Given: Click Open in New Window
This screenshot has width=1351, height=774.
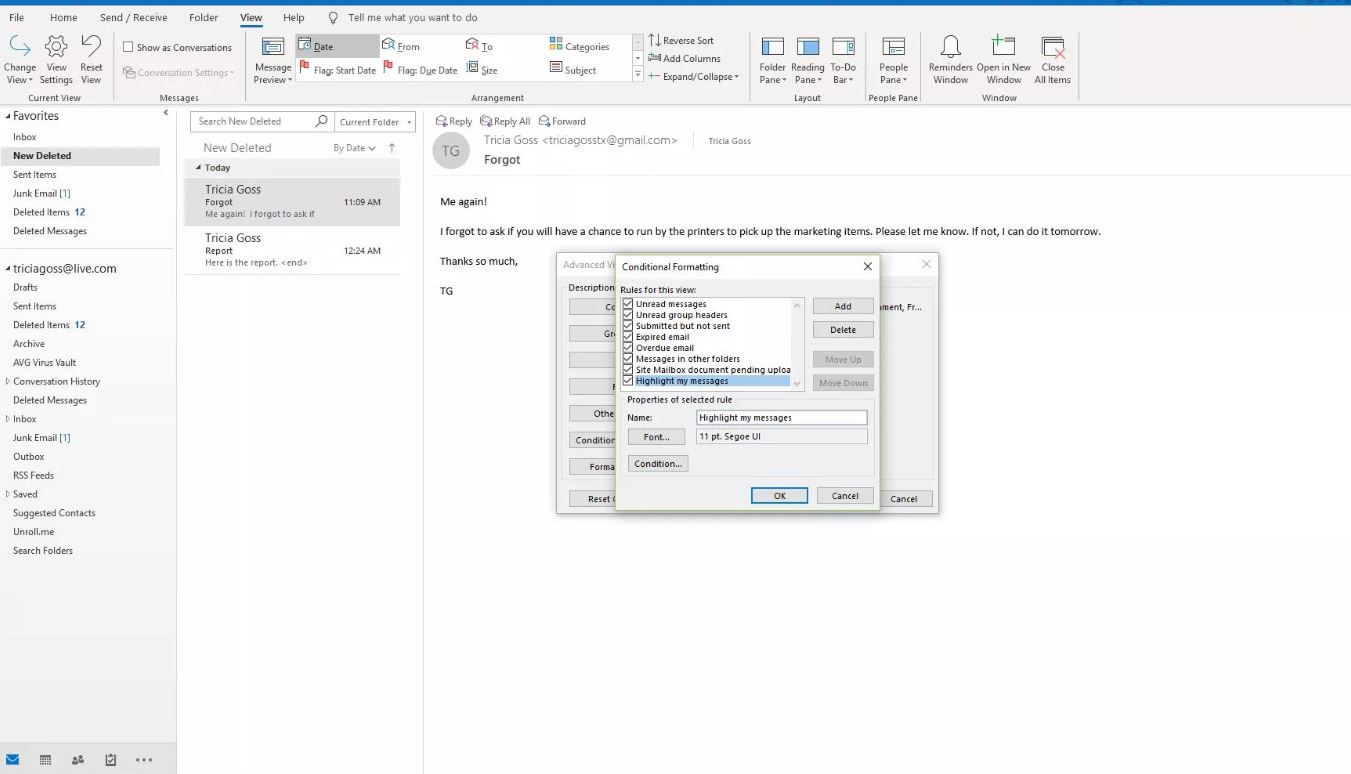Looking at the screenshot, I should pyautogui.click(x=1003, y=59).
